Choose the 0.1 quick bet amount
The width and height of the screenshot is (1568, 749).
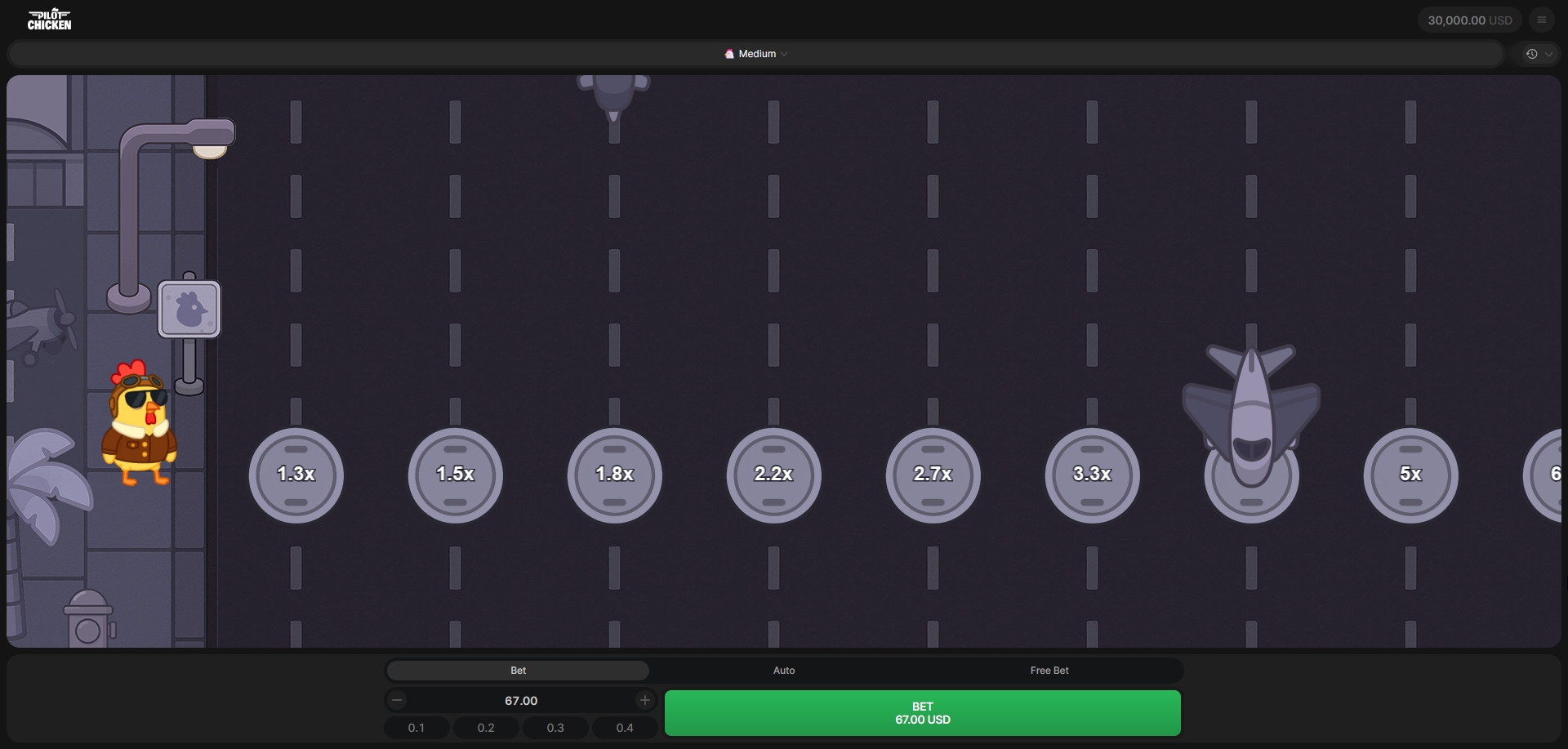(416, 728)
